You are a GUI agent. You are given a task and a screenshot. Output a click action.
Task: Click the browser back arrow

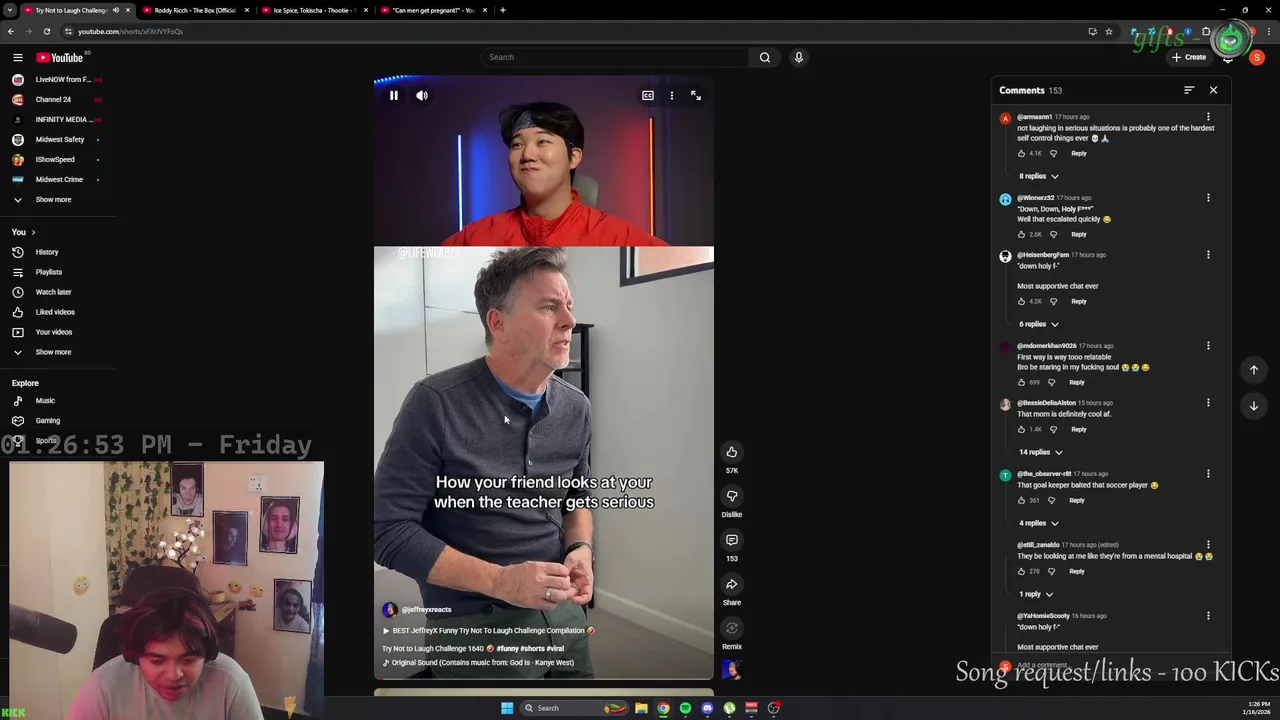coord(11,31)
